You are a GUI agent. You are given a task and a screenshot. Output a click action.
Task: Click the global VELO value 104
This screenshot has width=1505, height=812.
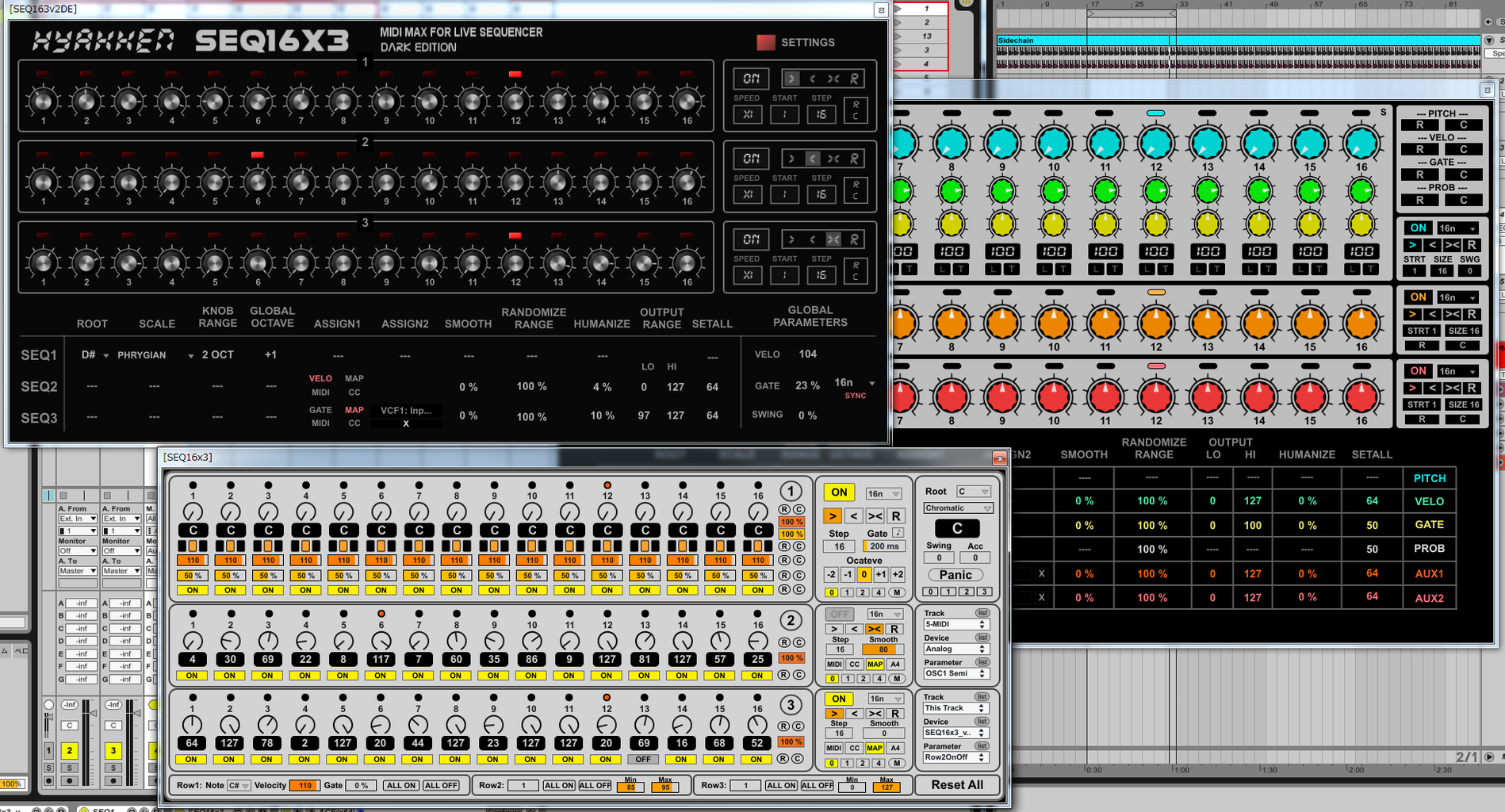point(808,354)
